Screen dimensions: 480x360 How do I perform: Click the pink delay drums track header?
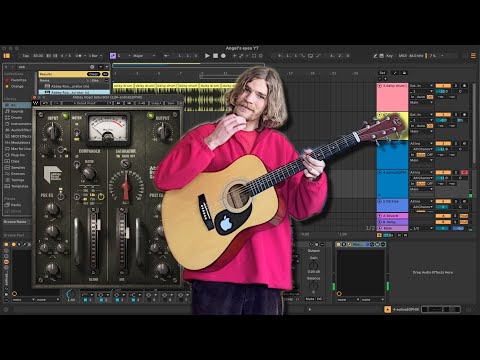click(392, 97)
